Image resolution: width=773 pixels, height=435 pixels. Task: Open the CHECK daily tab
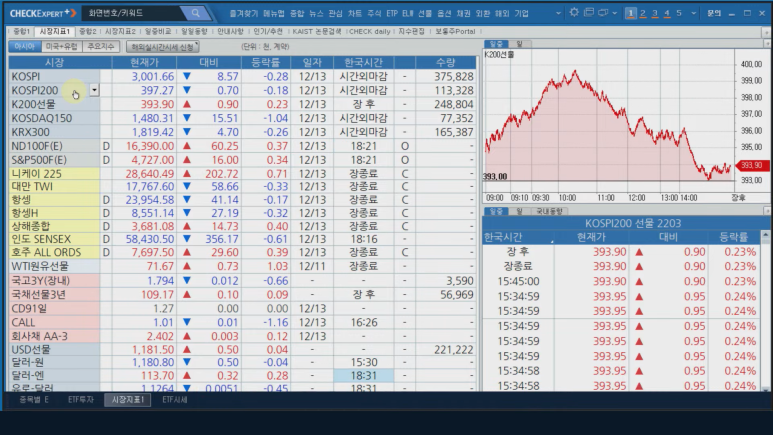point(369,32)
